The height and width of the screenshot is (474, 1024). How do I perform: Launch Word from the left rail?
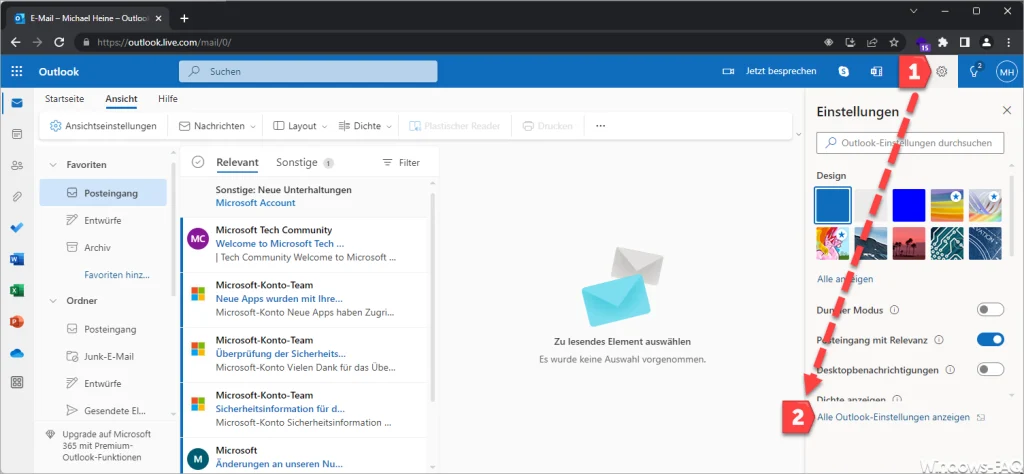pos(17,259)
